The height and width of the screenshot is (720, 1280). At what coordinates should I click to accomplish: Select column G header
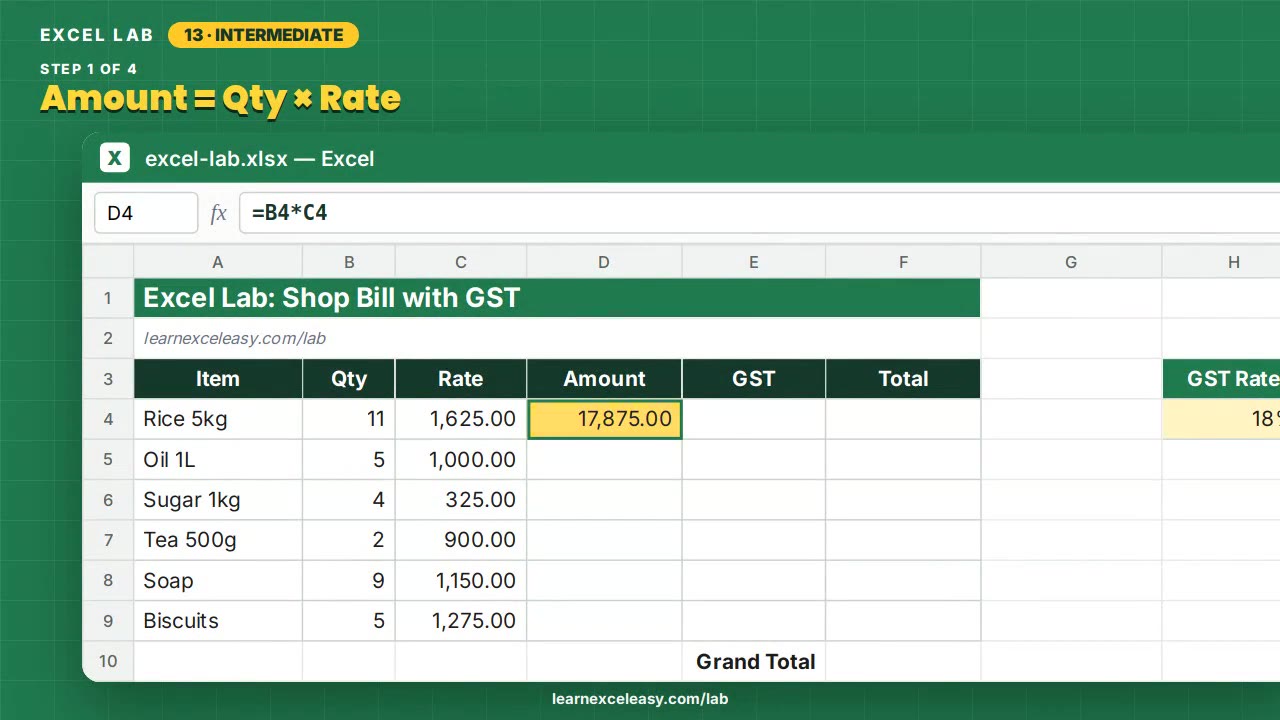click(1071, 262)
